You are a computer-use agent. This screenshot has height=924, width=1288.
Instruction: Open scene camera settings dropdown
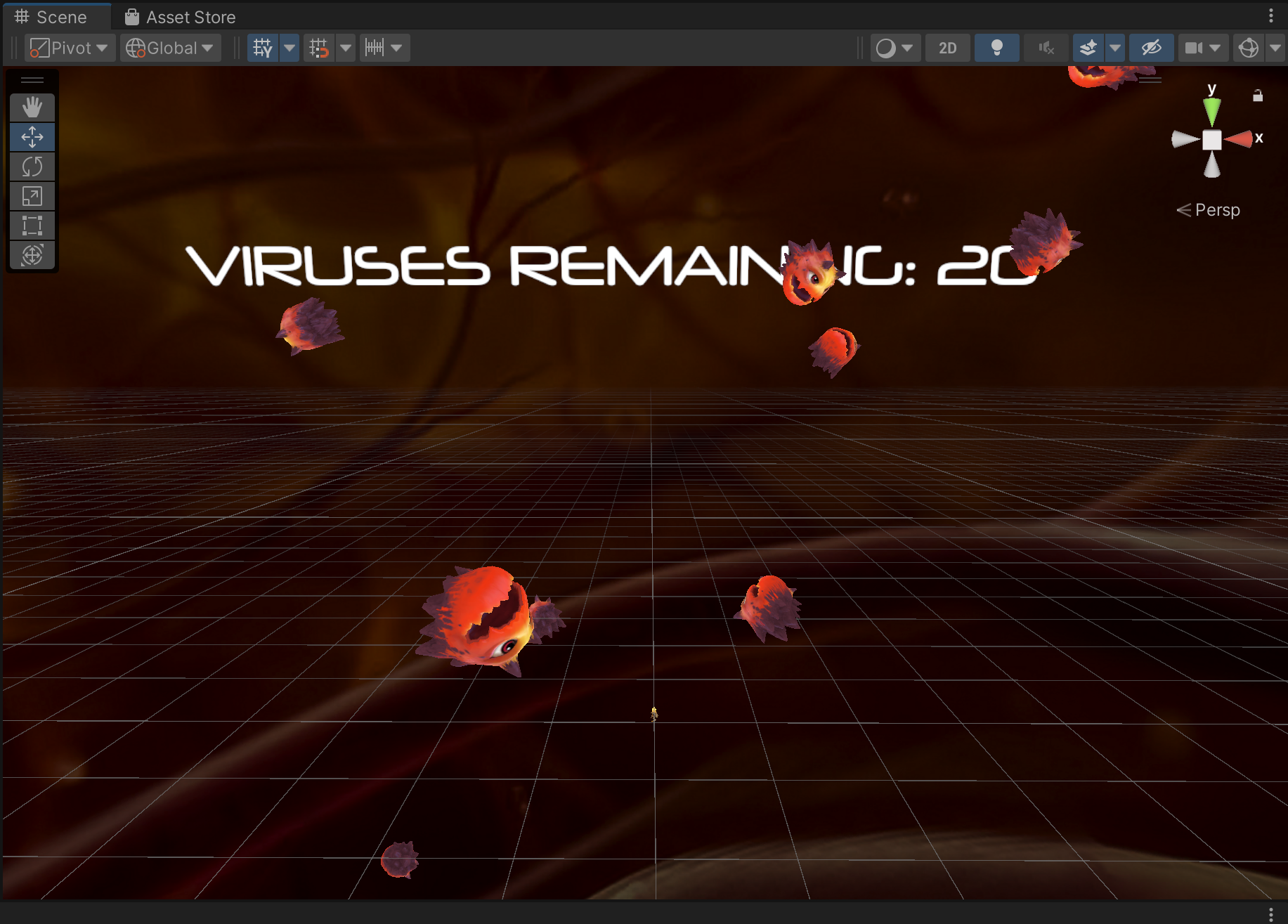[1203, 48]
